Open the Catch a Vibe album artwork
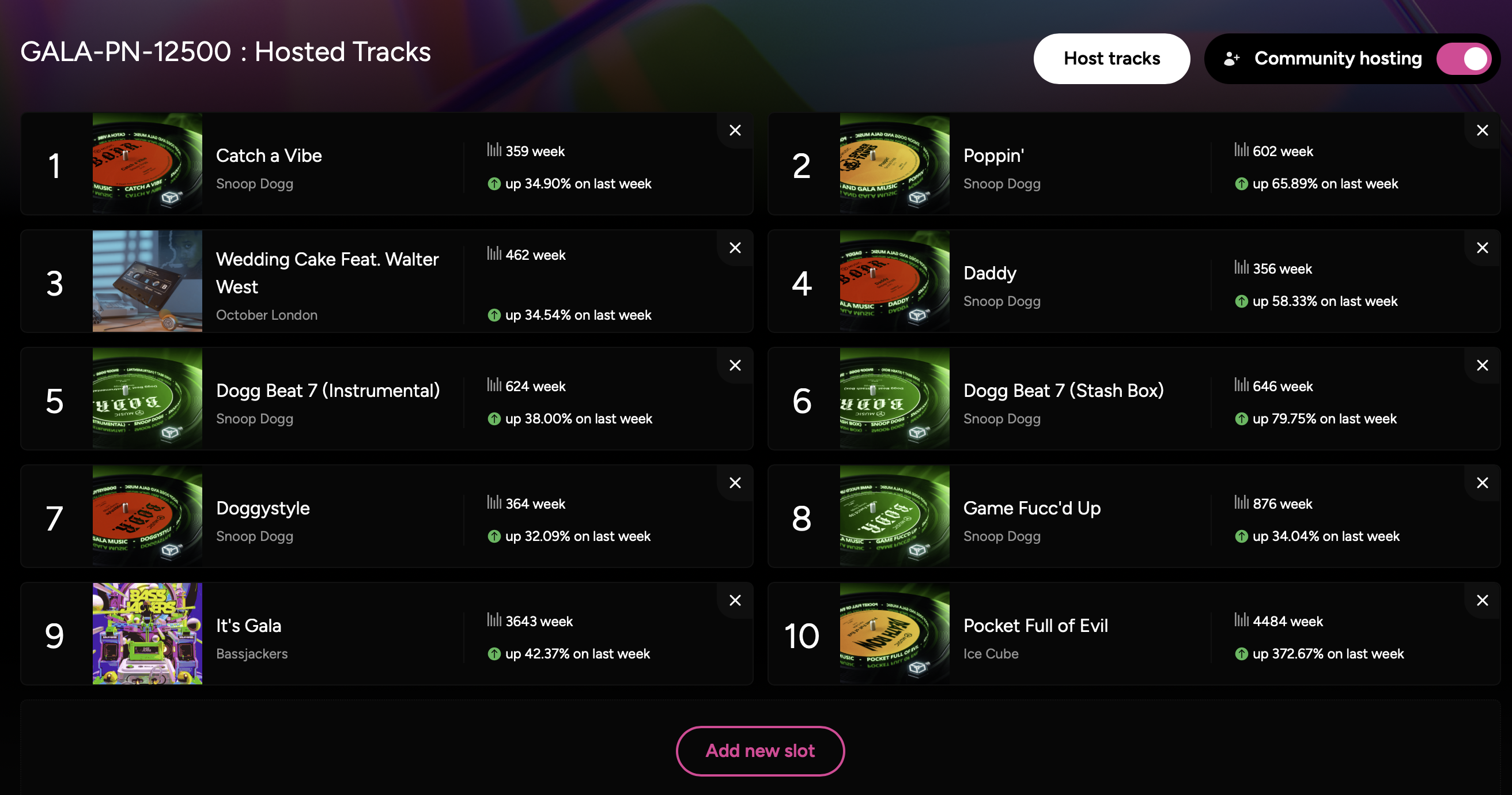This screenshot has width=1512, height=795. pos(148,164)
